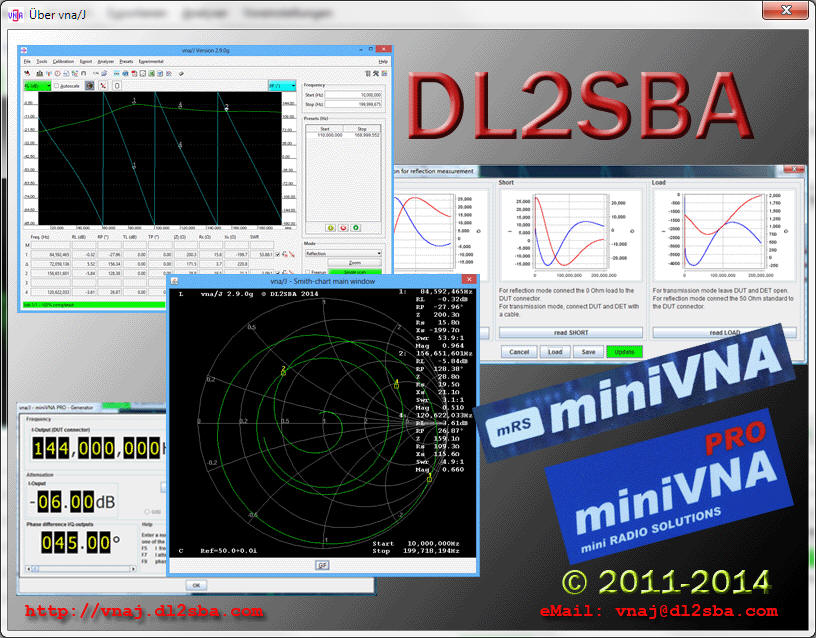Viewport: 816px width, 638px height.
Task: Toggle marker 1's checkbox in the marker table
Action: pos(277,254)
